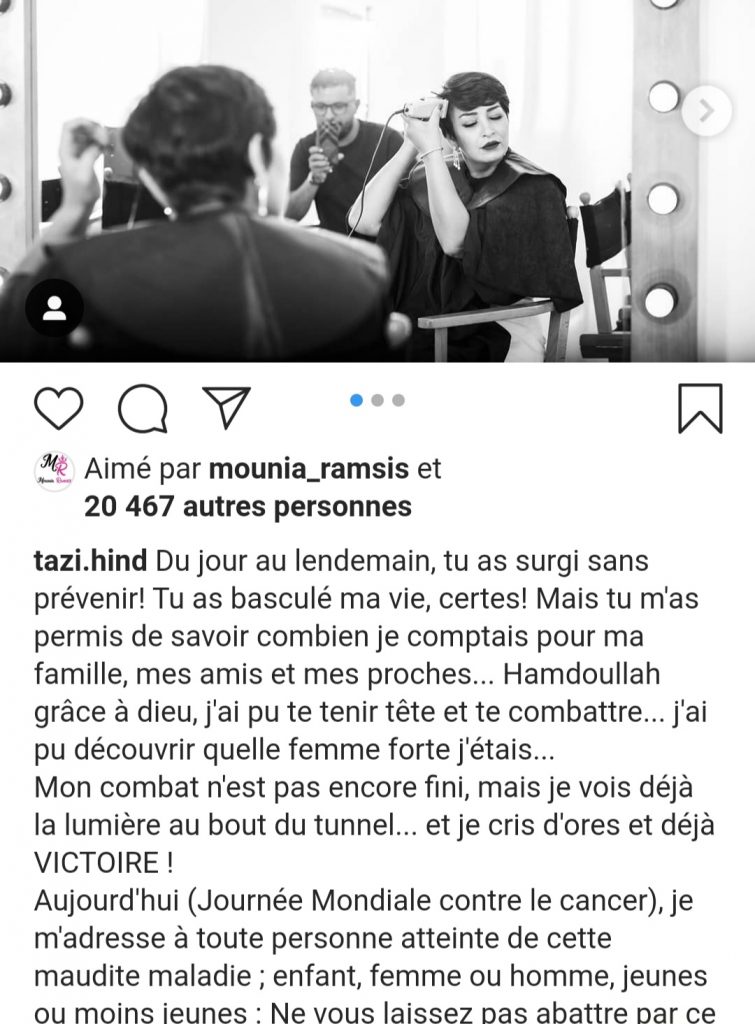This screenshot has height=1024, width=755.
Task: Share post with paper plane icon
Action: [x=226, y=406]
